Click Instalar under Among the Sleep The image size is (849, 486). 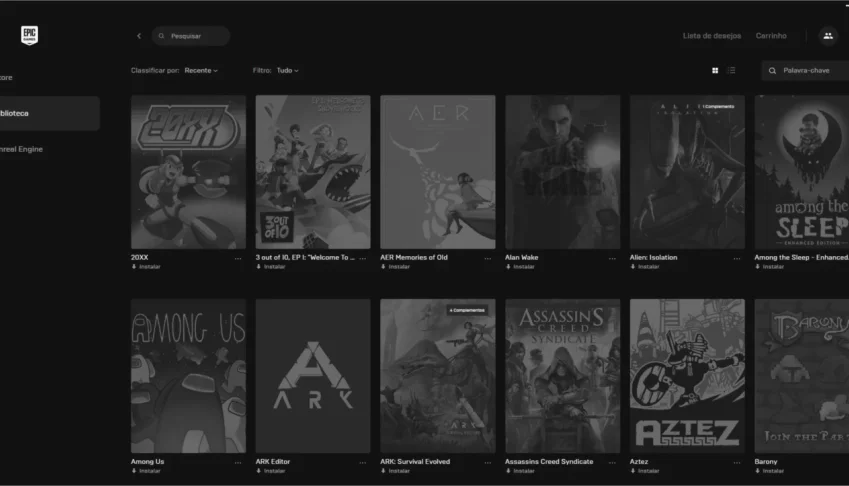769,267
